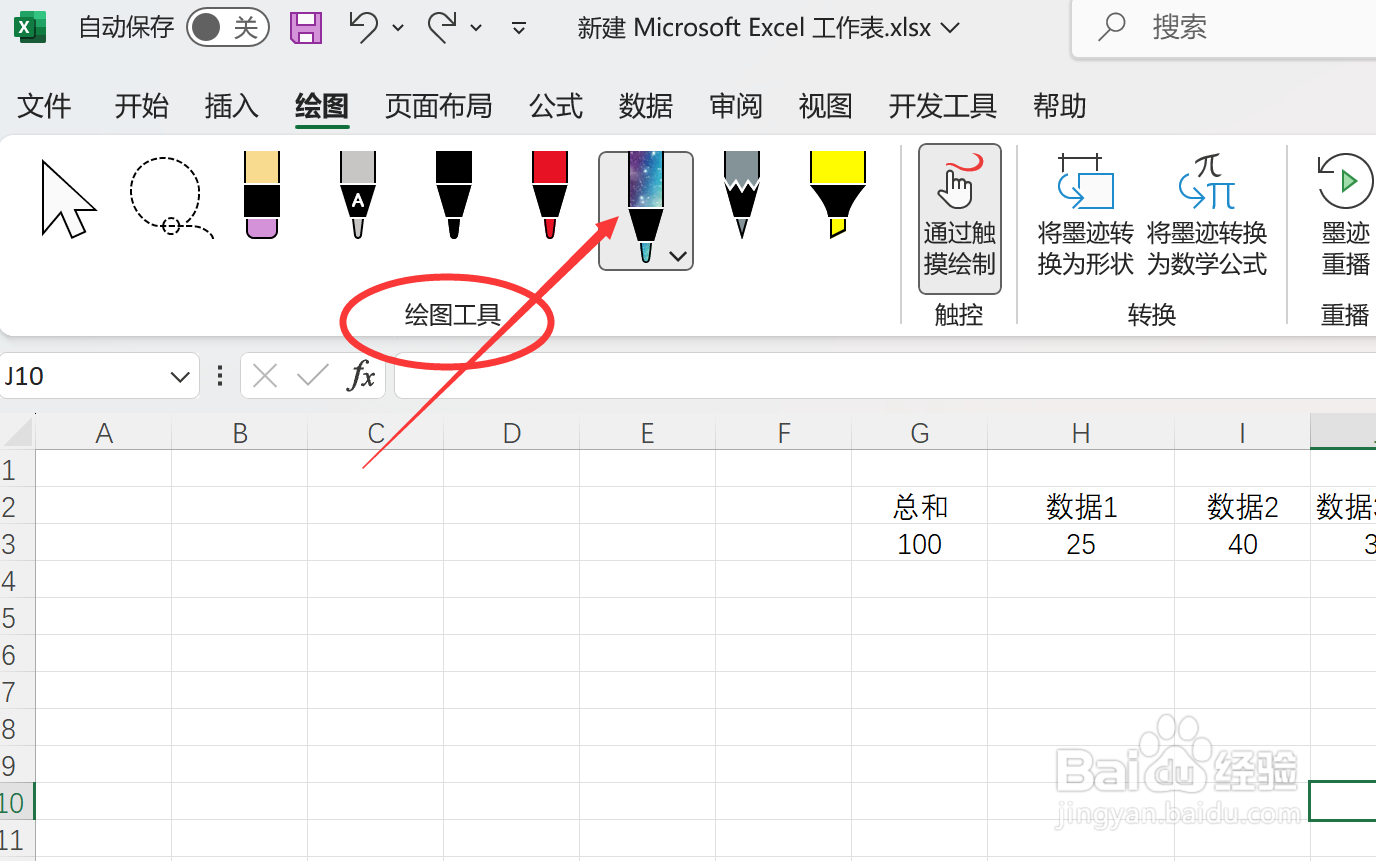Open the galaxy pen options chevron
This screenshot has width=1376, height=861.
coord(678,257)
